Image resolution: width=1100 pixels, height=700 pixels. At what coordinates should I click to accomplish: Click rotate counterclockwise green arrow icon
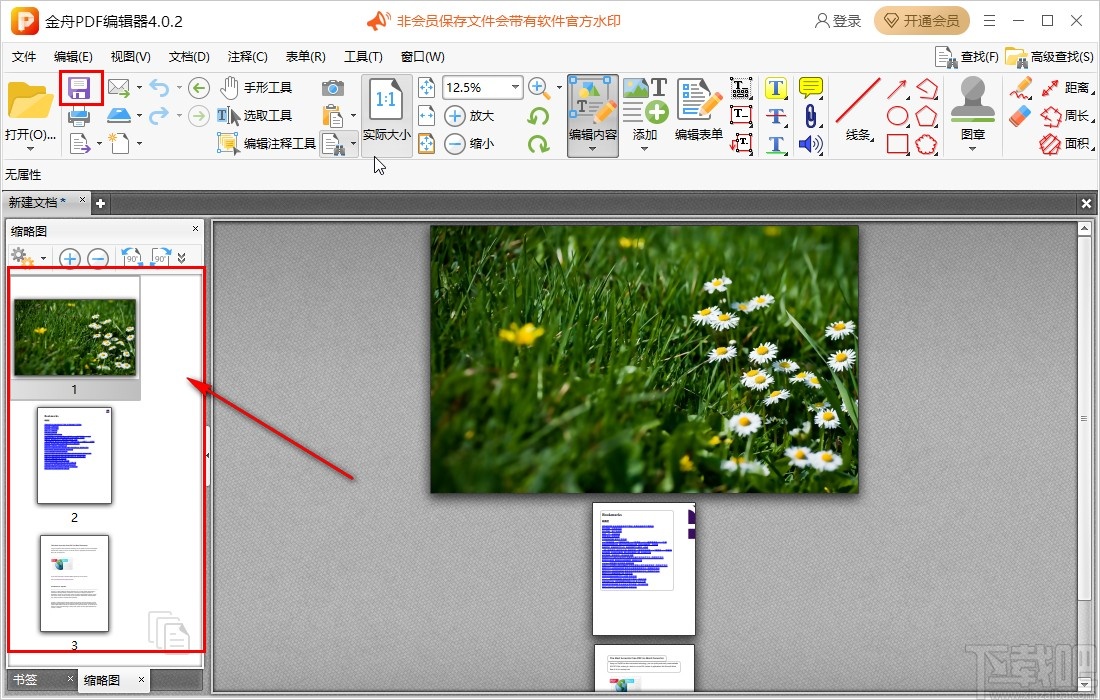point(538,116)
